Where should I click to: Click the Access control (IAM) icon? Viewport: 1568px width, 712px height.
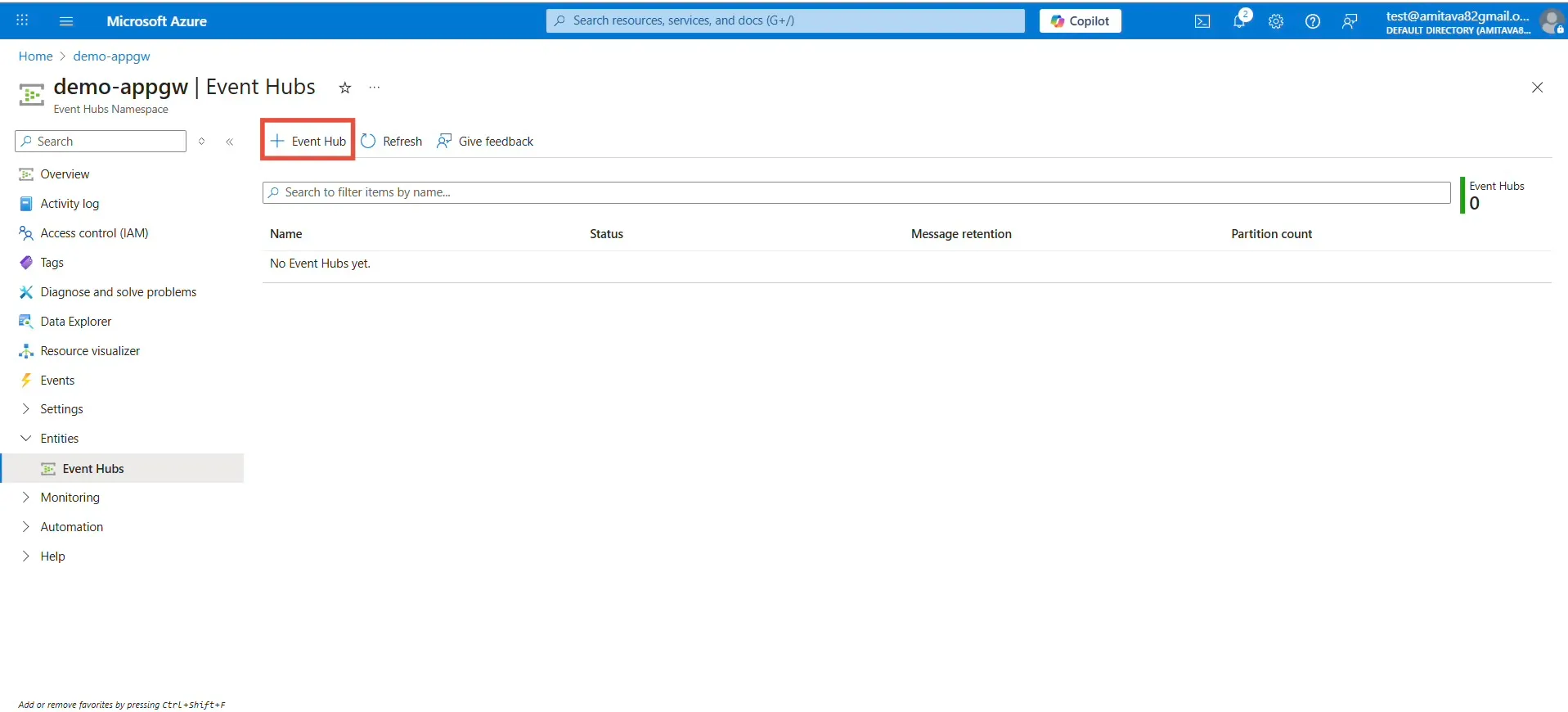(x=26, y=233)
